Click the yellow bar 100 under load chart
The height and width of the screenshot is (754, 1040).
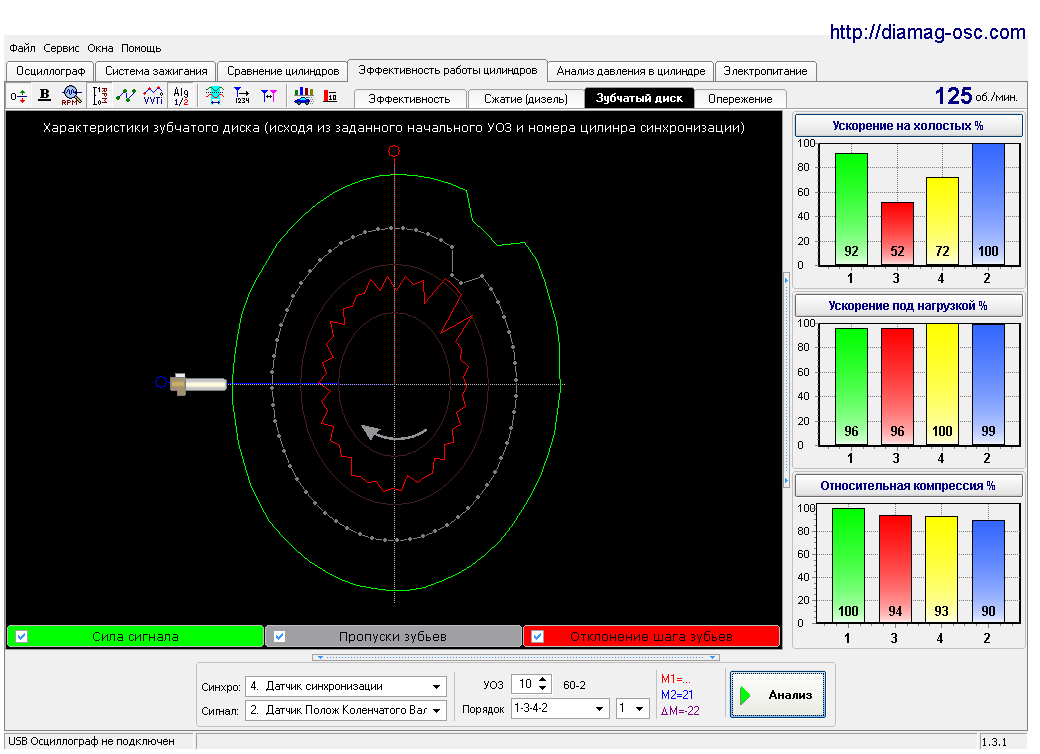942,384
